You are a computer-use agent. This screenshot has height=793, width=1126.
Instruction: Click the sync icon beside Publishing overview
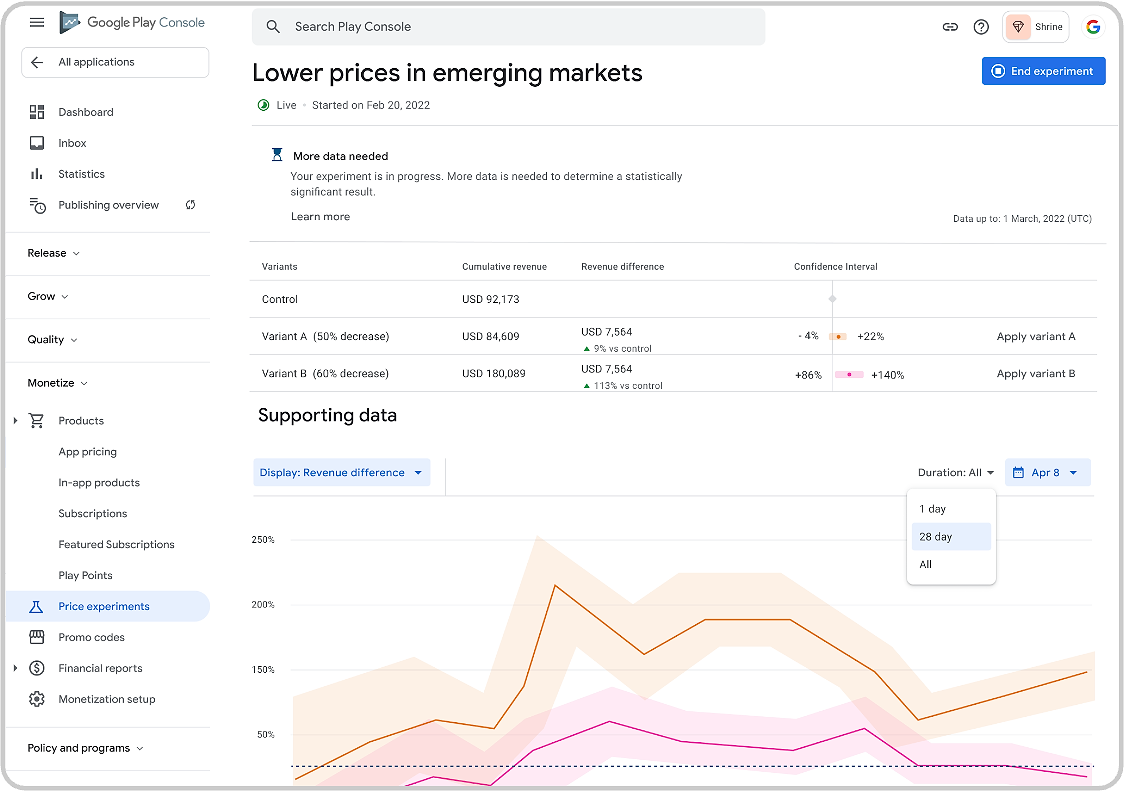coord(190,205)
